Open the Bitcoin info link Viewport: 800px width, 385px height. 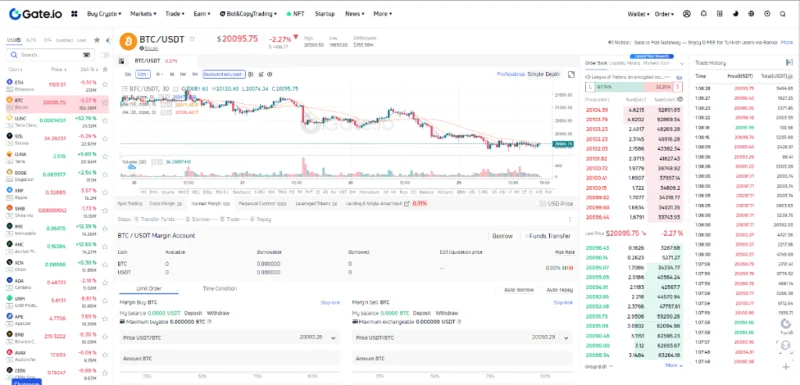(x=151, y=48)
